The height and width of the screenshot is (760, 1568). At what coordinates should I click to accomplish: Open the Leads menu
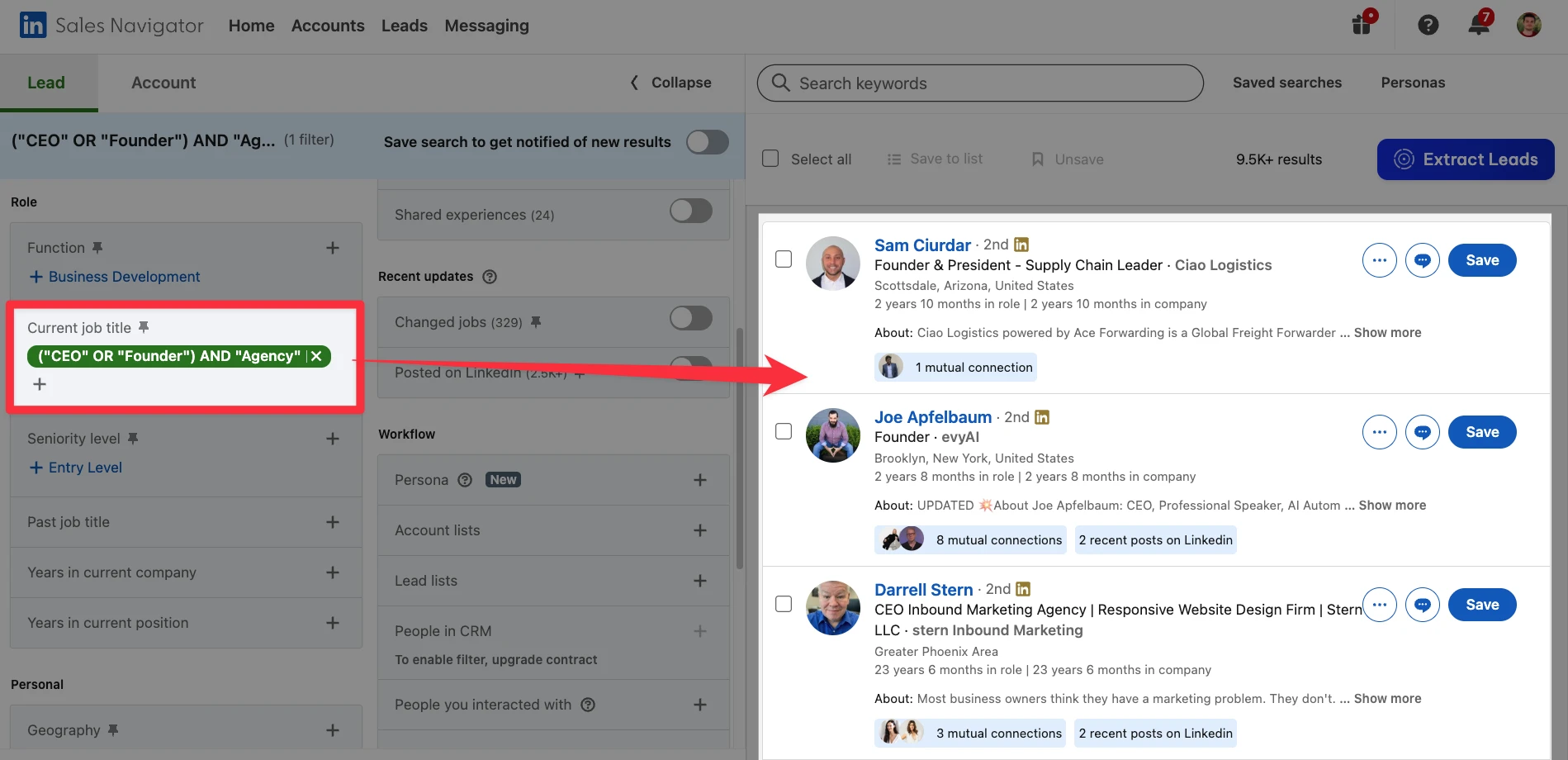tap(405, 26)
